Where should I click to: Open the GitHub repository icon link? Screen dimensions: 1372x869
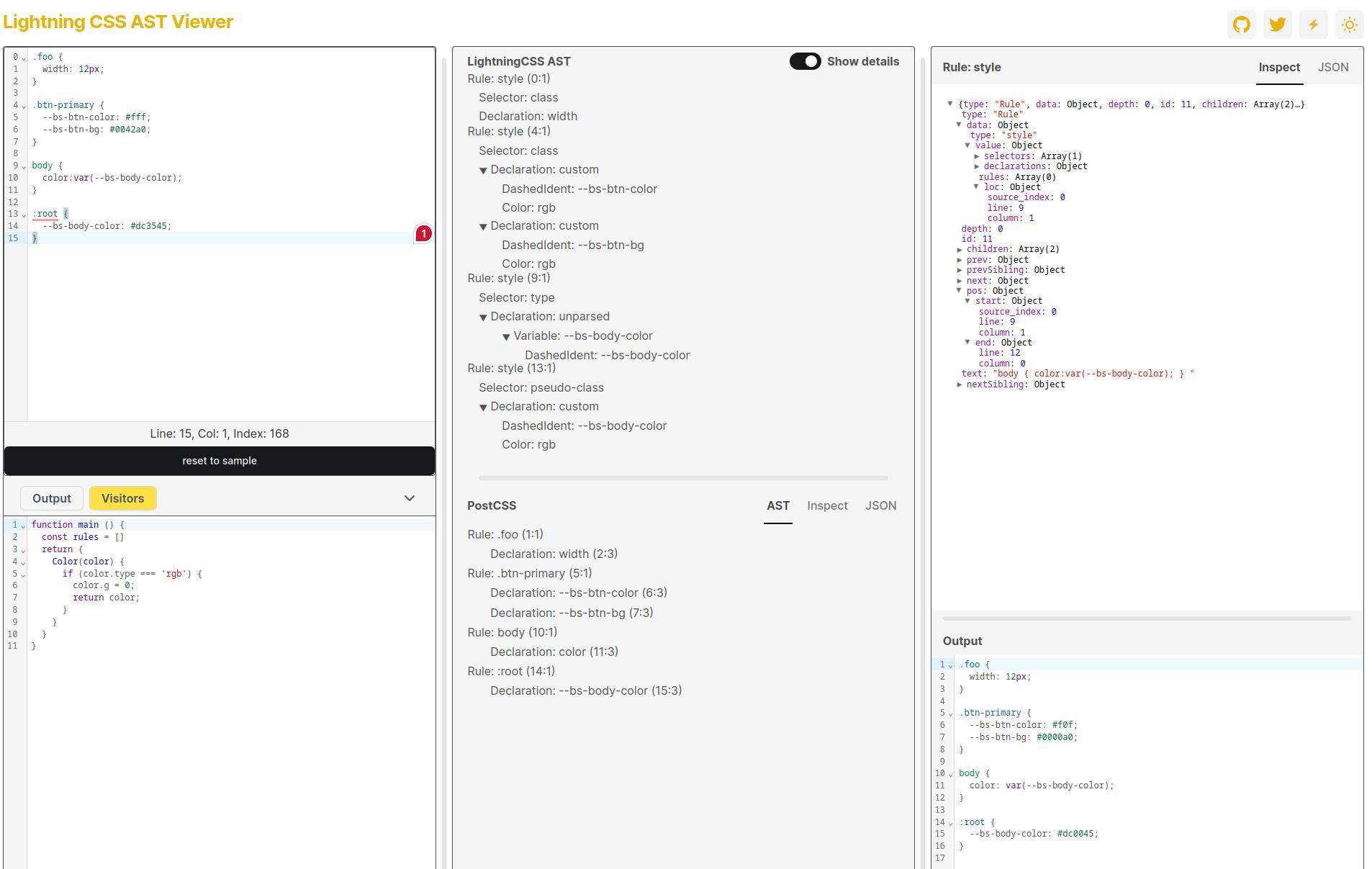1242,24
